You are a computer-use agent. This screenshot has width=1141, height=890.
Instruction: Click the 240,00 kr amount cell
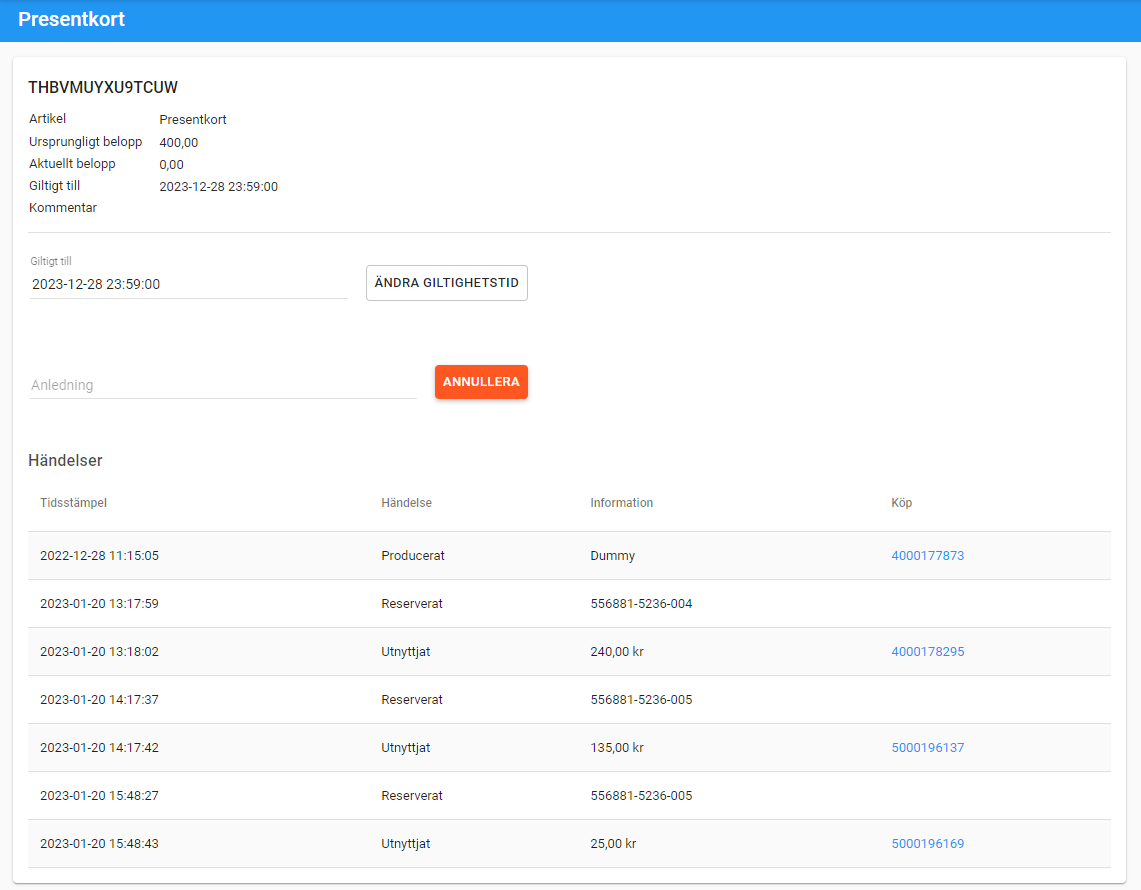pyautogui.click(x=617, y=652)
